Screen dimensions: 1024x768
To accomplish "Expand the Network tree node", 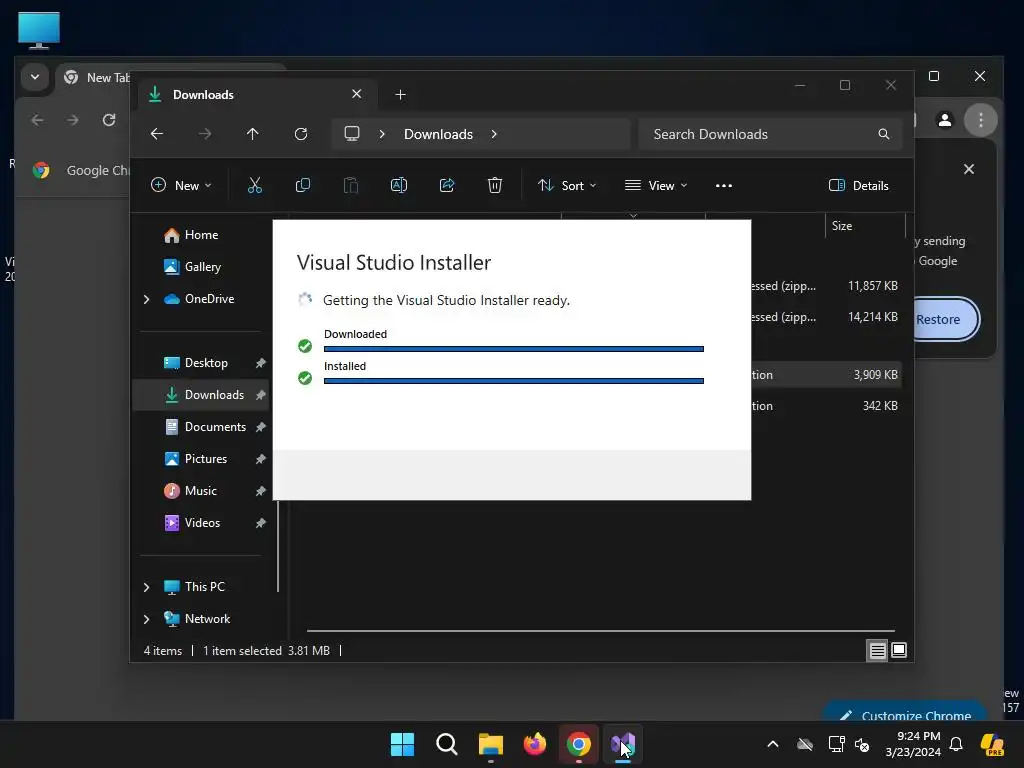I will (146, 619).
